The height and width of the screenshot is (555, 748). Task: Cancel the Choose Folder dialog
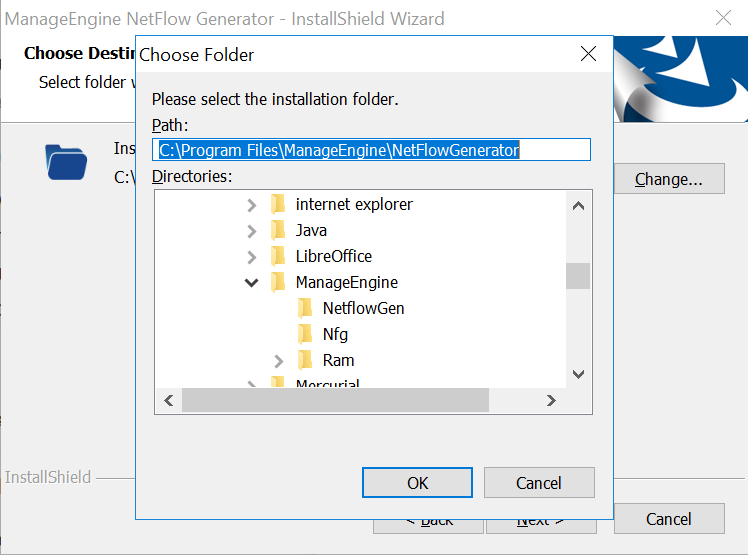pyautogui.click(x=538, y=483)
